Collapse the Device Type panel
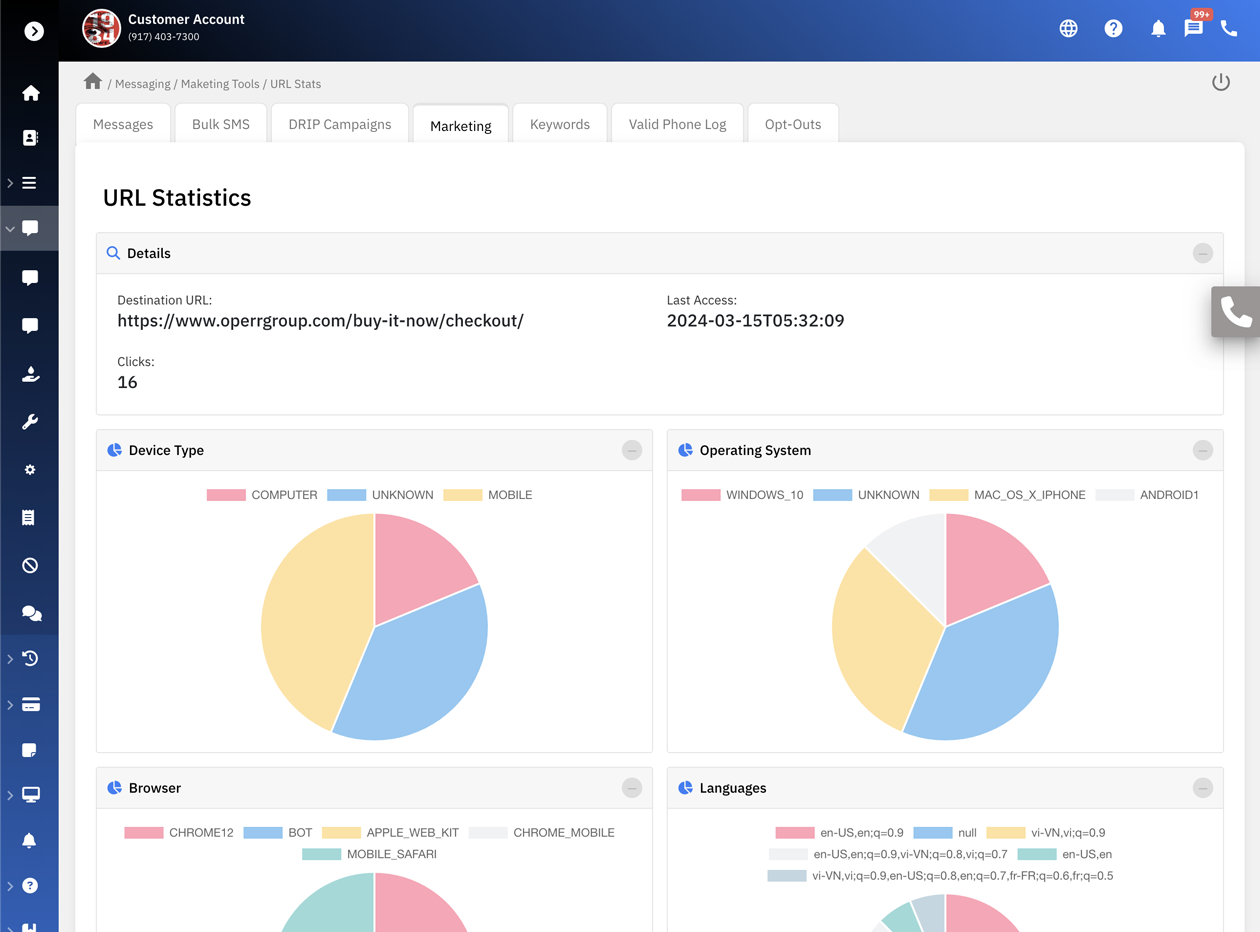1260x932 pixels. coord(632,450)
